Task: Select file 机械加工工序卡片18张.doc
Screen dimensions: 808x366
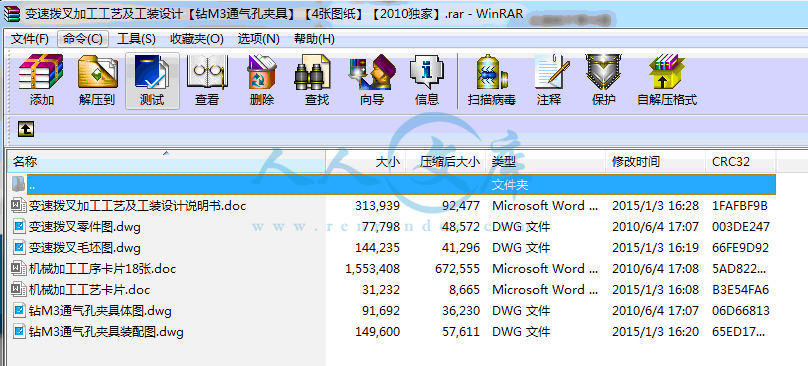Action: point(103,269)
